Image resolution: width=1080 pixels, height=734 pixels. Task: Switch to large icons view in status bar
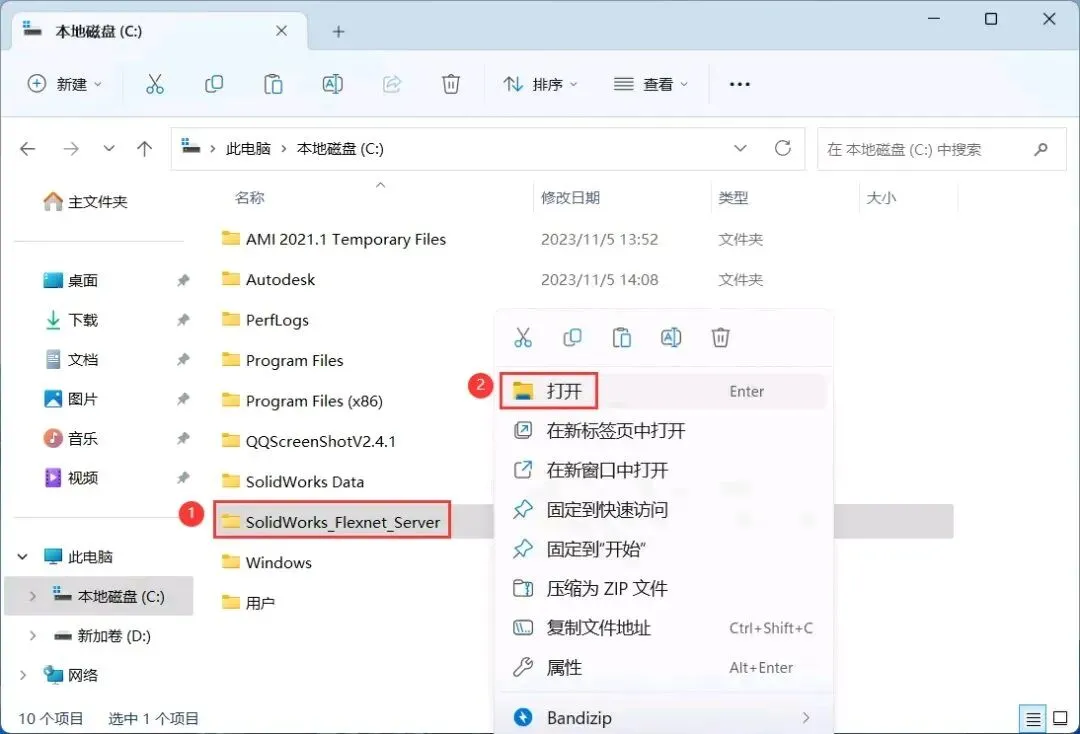click(x=1061, y=719)
